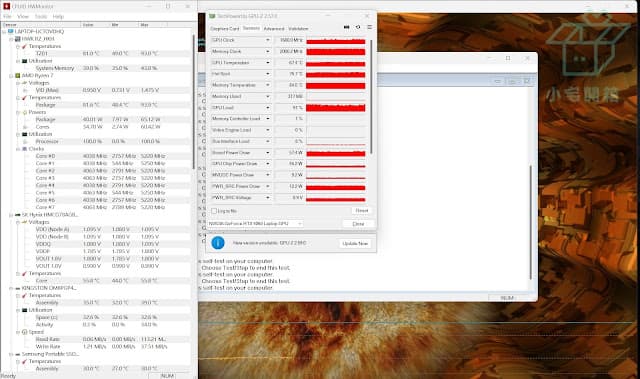The width and height of the screenshot is (640, 379).
Task: Click the GPU Load red graph
Action: tap(336, 108)
